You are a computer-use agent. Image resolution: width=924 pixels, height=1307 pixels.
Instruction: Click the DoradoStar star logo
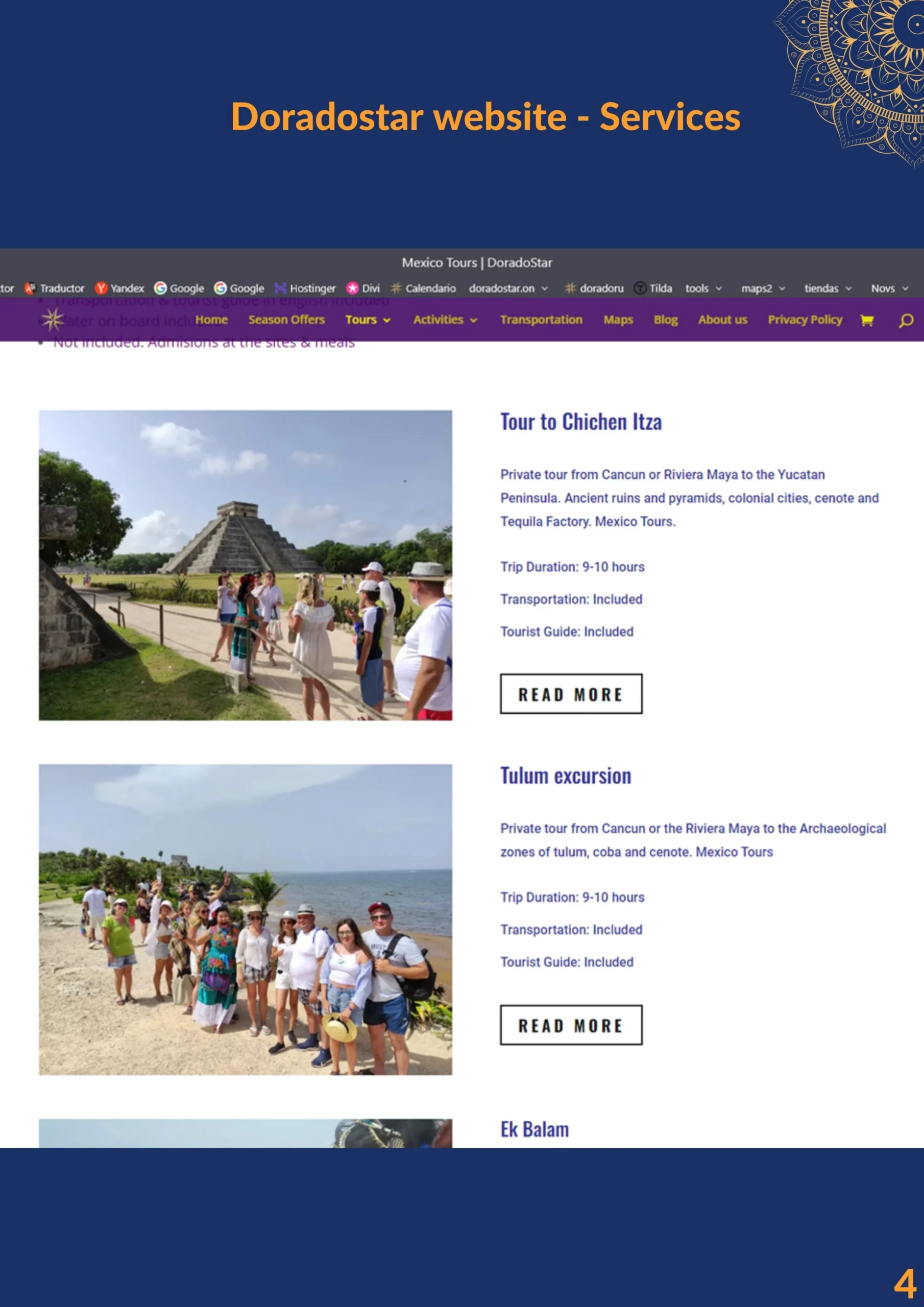click(x=53, y=320)
